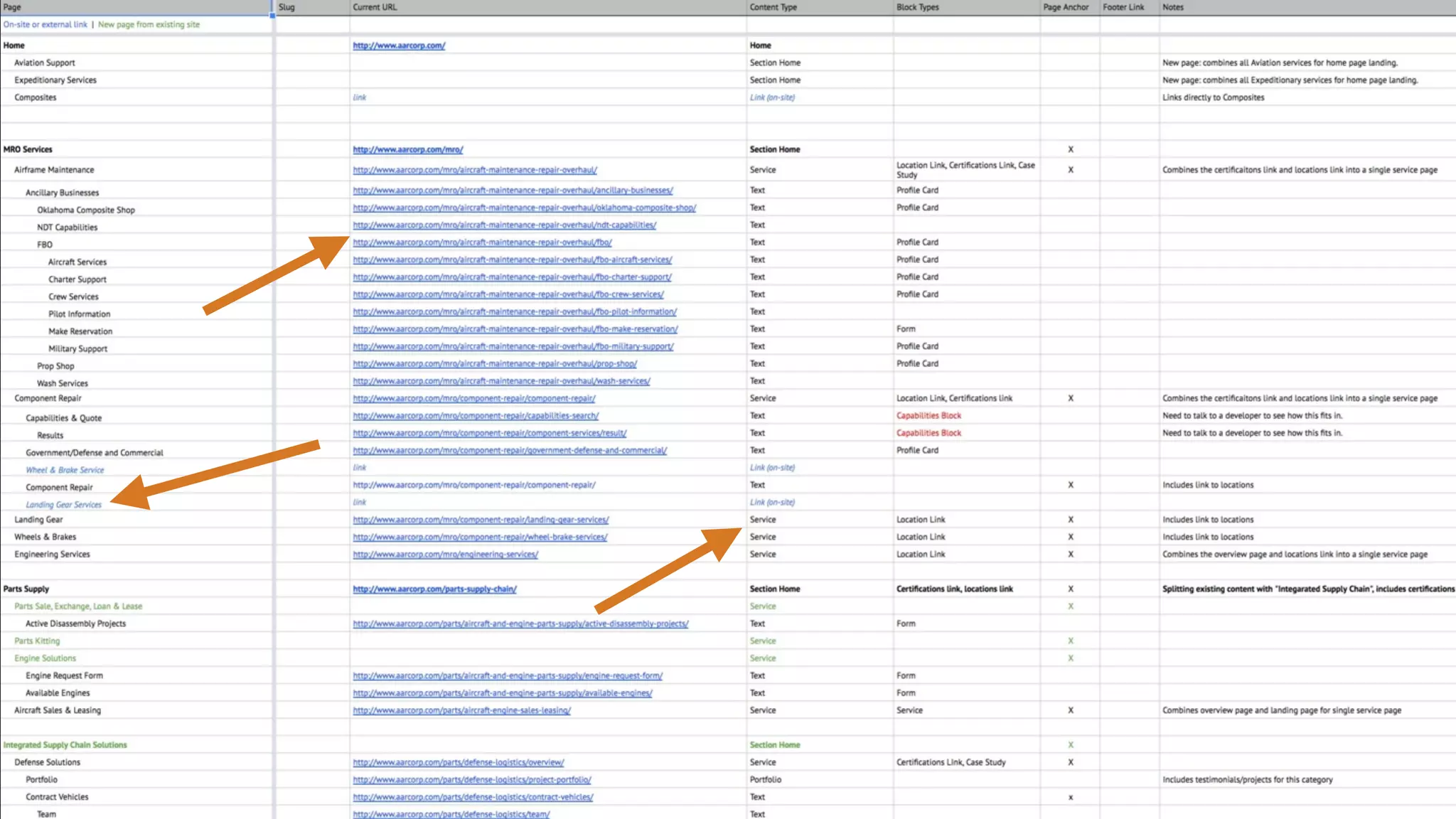1456x819 pixels.
Task: Click the engine-request-form URL link
Action: pos(508,676)
